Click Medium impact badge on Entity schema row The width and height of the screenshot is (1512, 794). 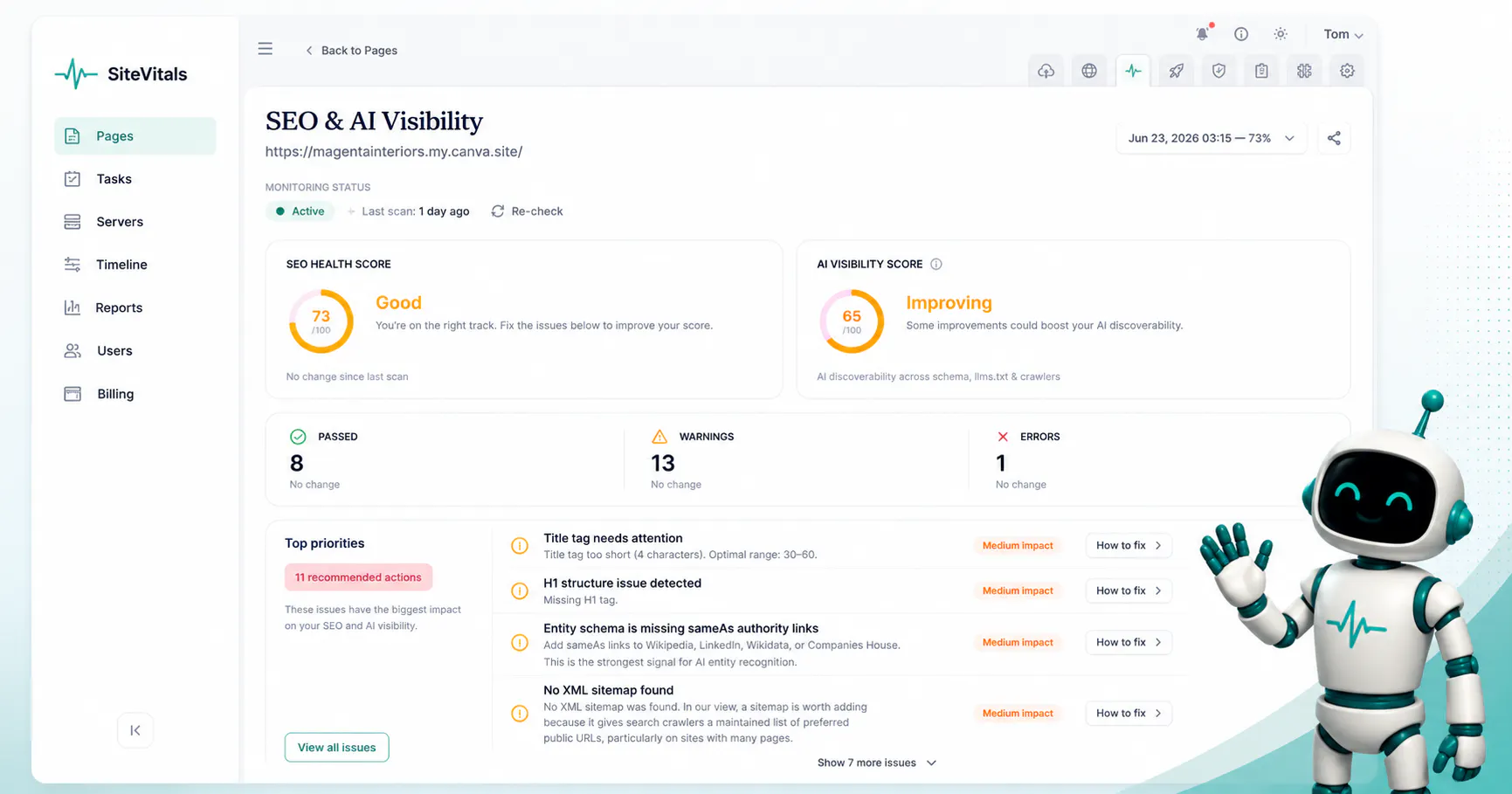1018,643
